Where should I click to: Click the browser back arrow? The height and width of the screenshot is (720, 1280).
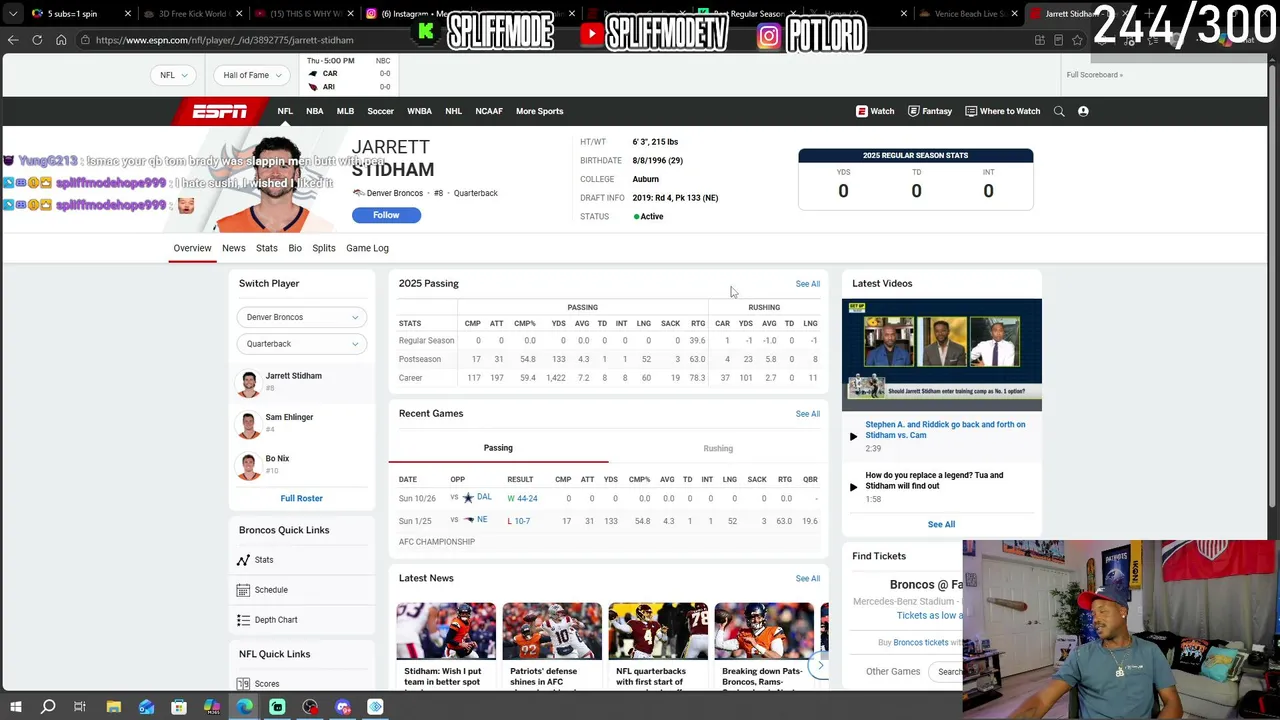tap(13, 40)
